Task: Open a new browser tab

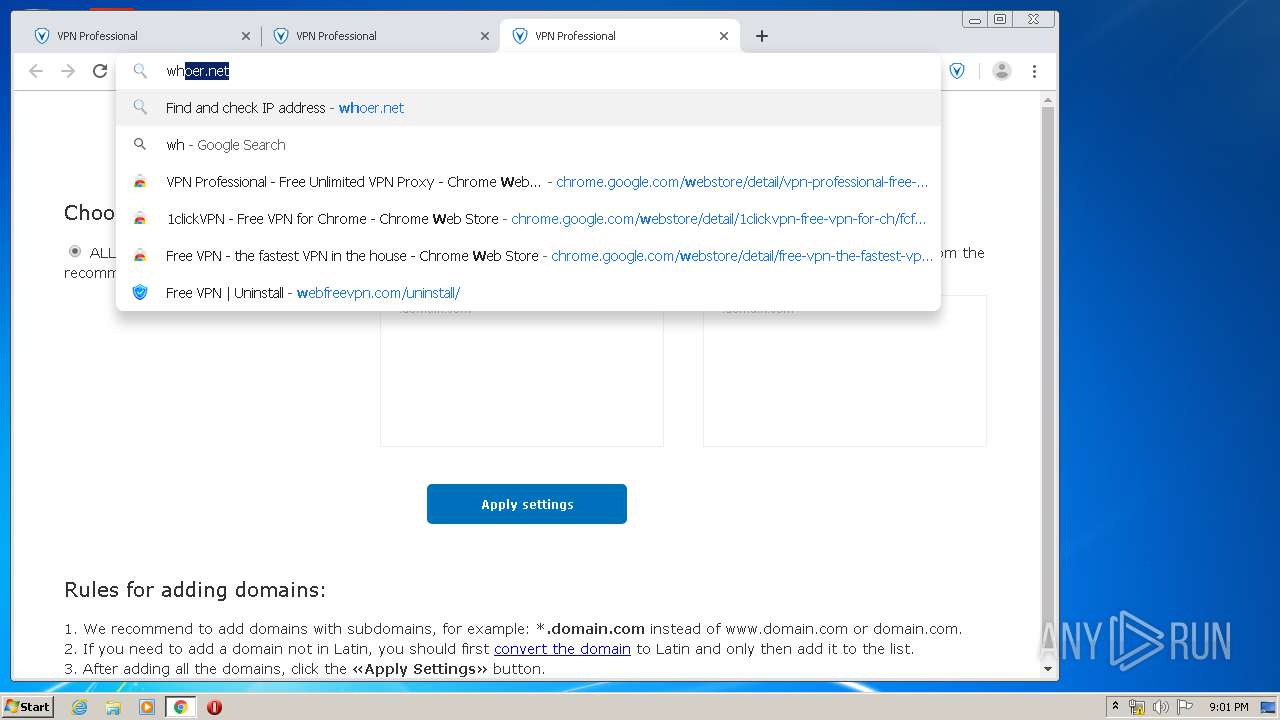Action: 762,36
